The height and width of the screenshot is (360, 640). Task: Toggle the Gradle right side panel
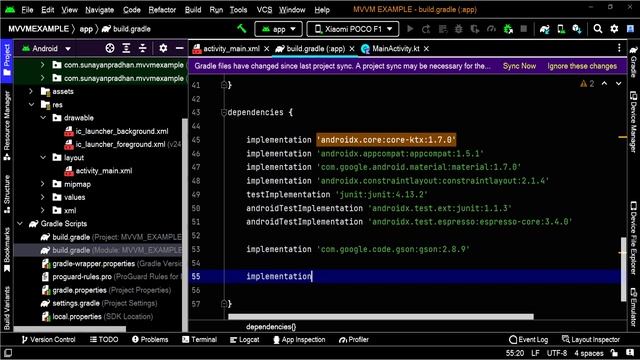[x=633, y=62]
